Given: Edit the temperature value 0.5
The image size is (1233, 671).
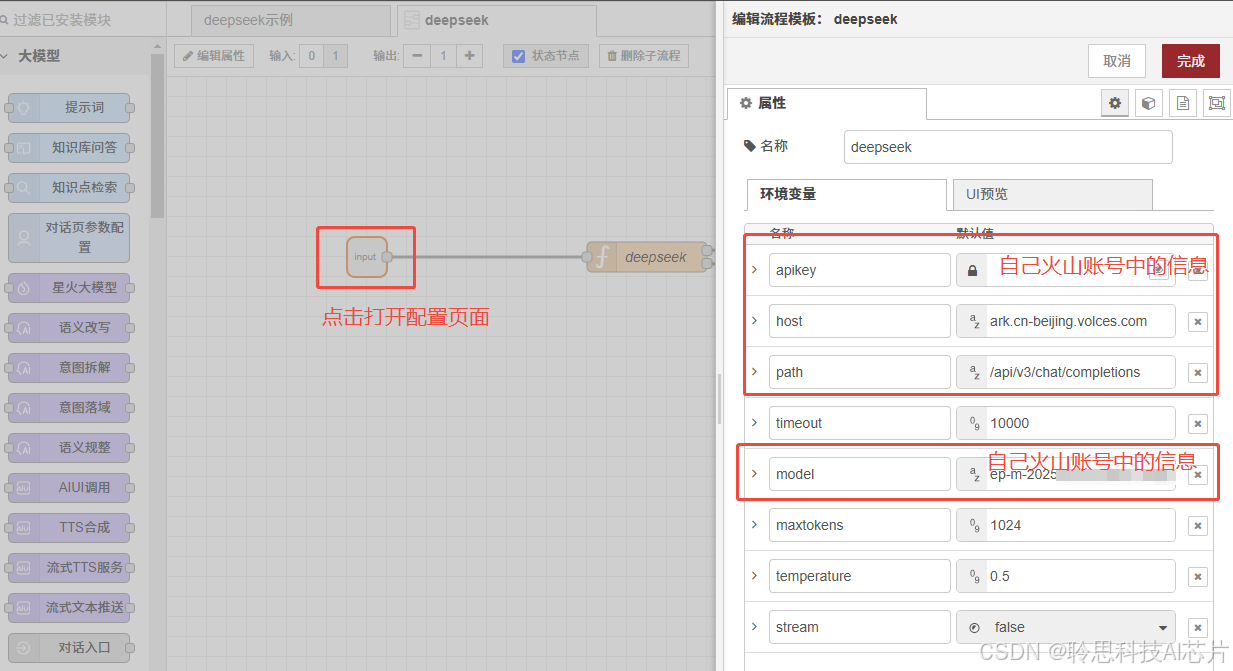Looking at the screenshot, I should tap(1080, 576).
